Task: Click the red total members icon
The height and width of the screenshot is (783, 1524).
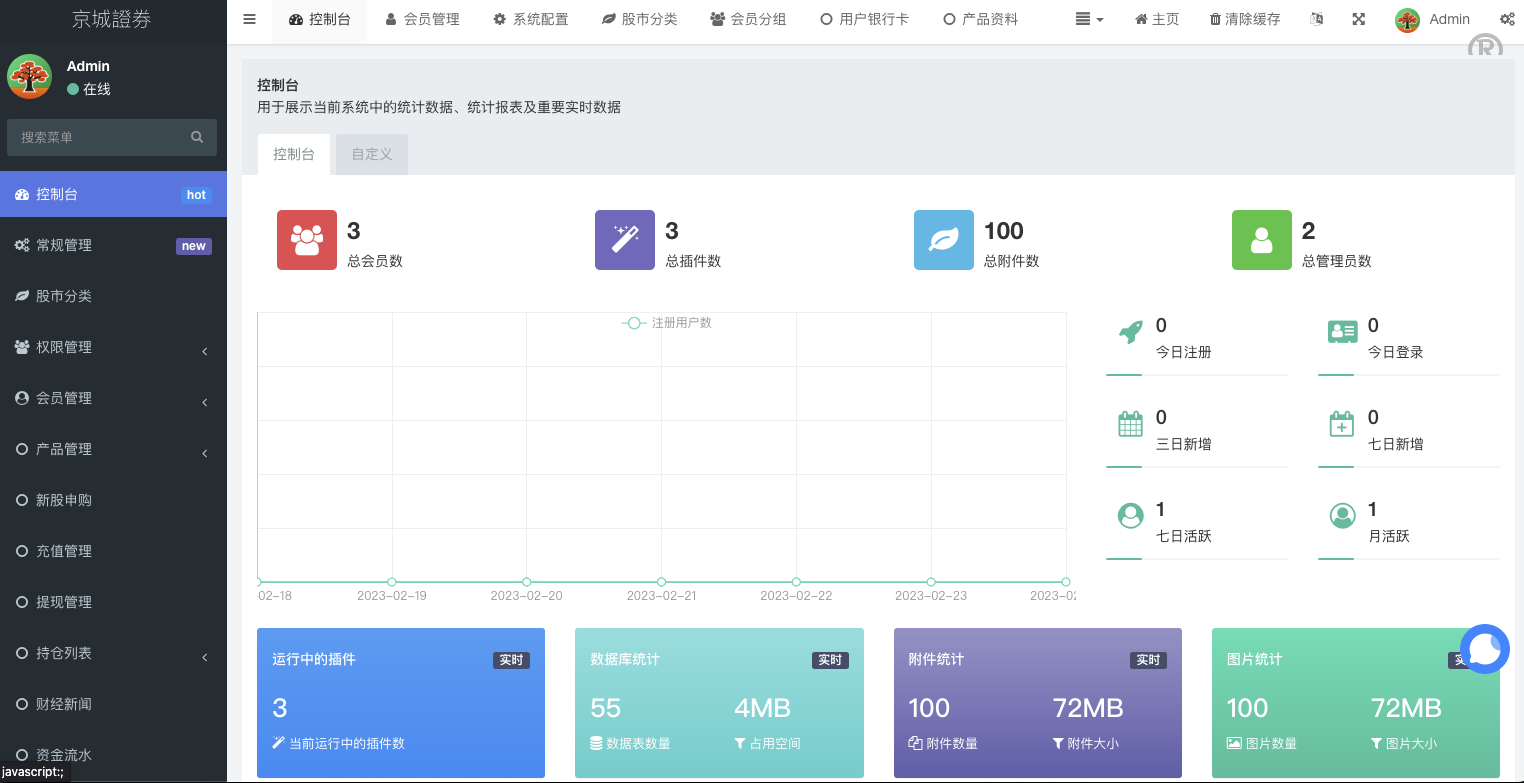Action: pyautogui.click(x=307, y=240)
